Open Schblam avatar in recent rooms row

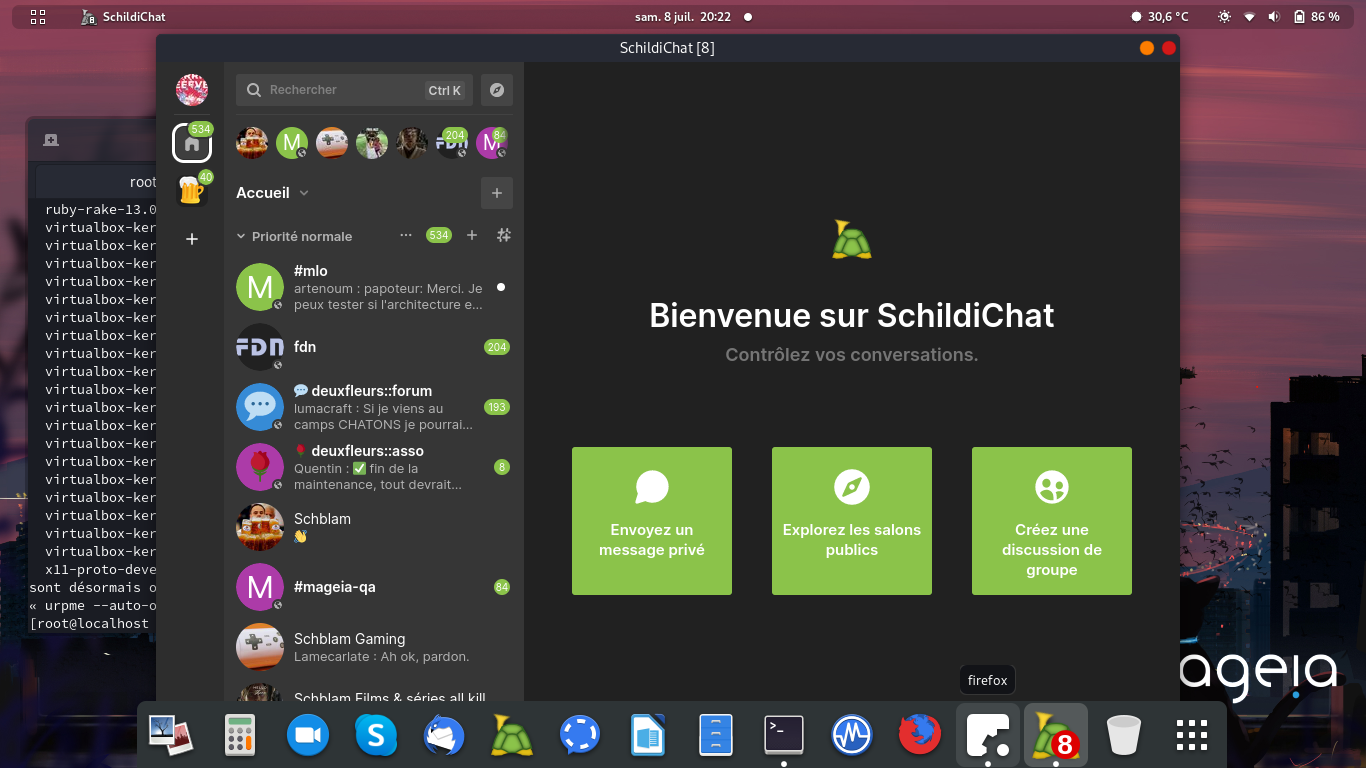tap(252, 143)
